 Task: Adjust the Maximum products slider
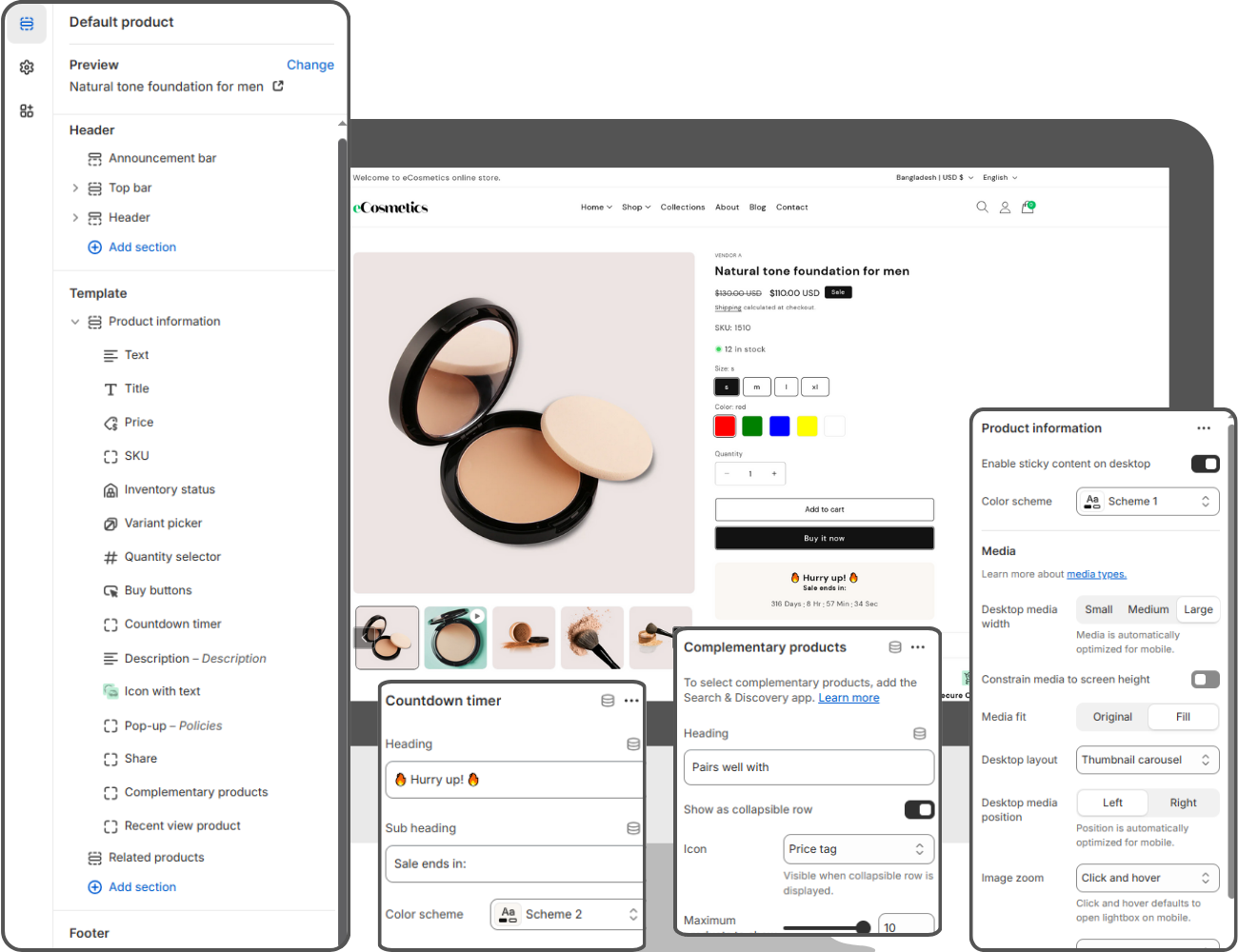pyautogui.click(x=863, y=927)
